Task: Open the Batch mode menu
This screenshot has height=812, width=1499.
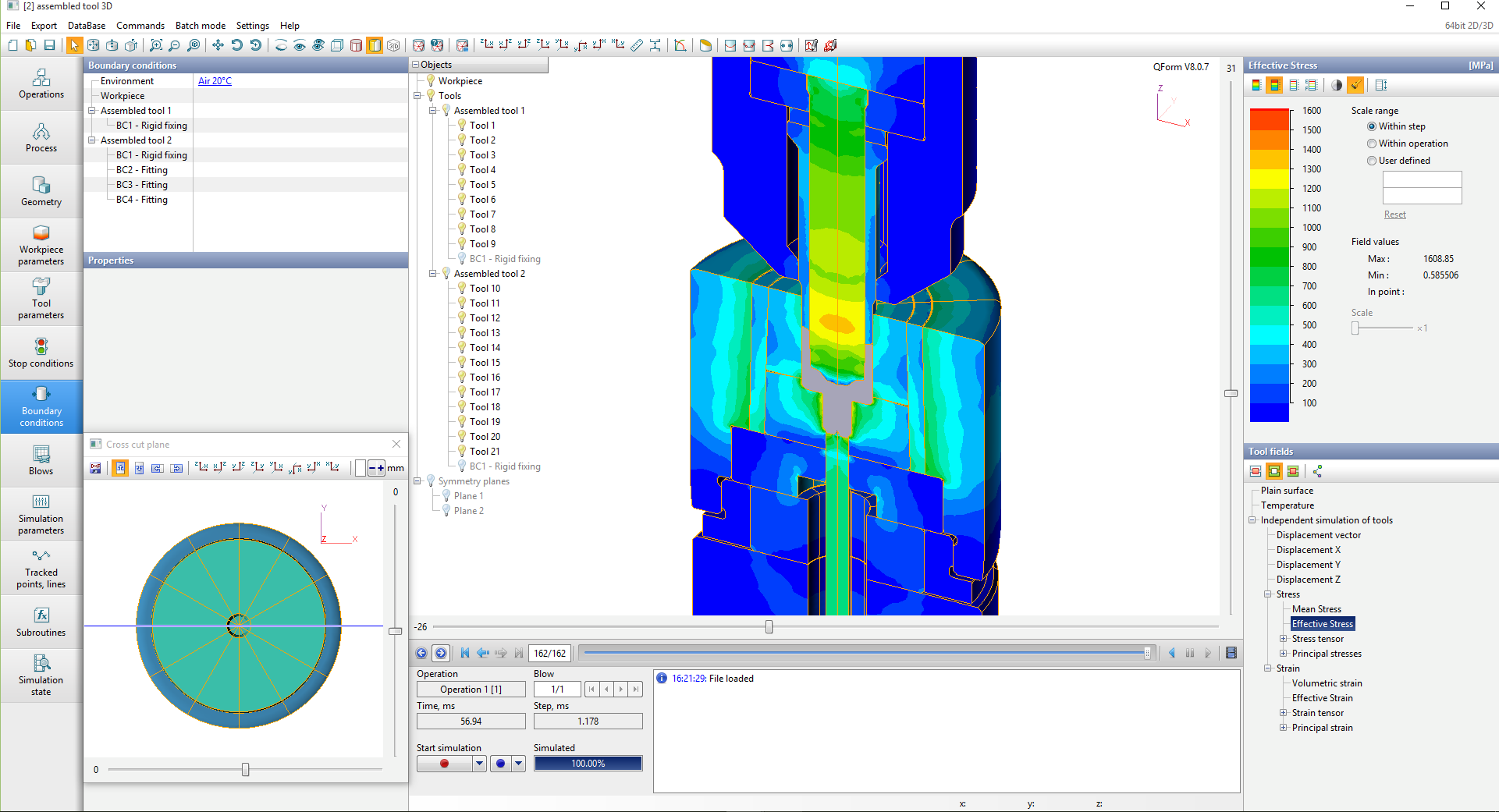Action: point(200,26)
